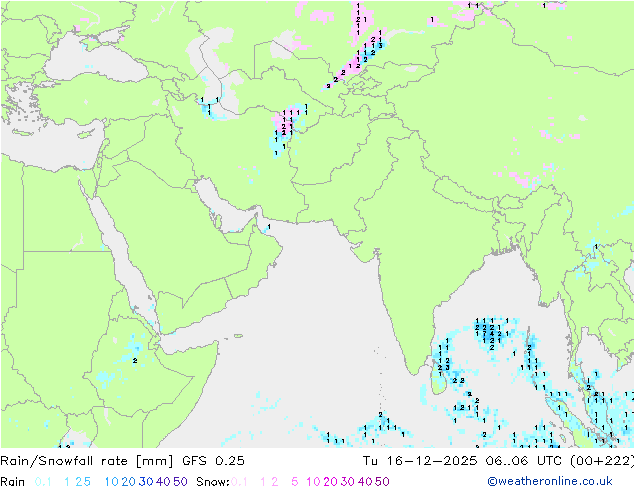Viewport: 634px width, 490px height.
Task: Select the Snow legend 0.1 value
Action: click(x=239, y=482)
